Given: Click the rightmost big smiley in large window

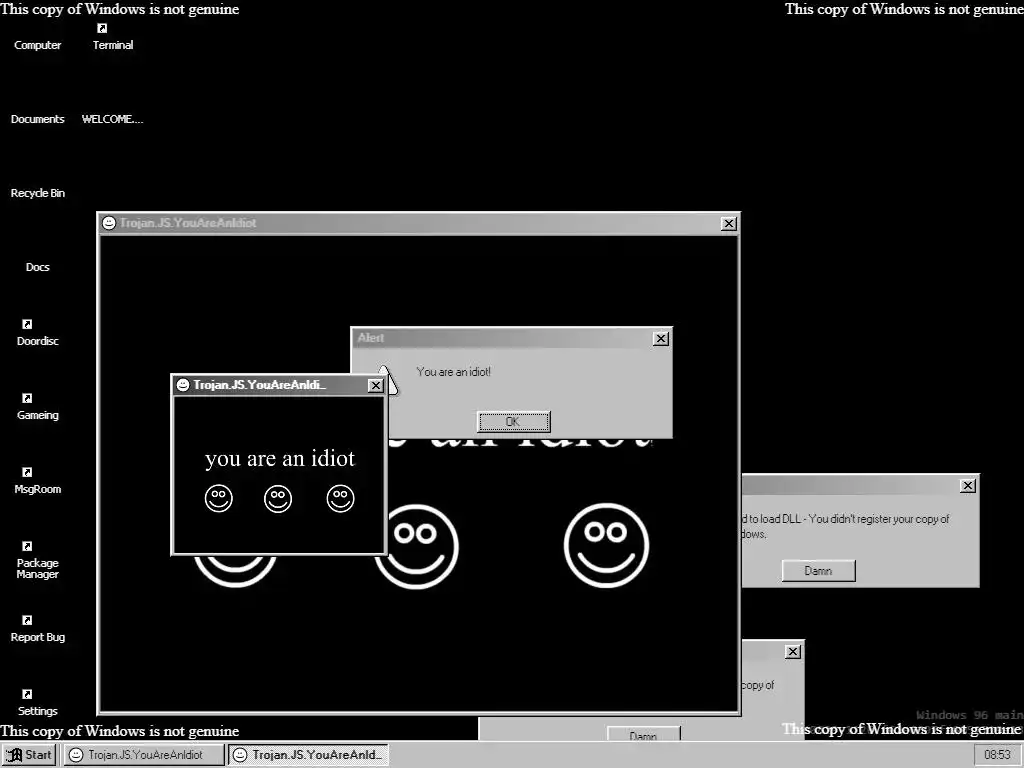Looking at the screenshot, I should (x=606, y=545).
